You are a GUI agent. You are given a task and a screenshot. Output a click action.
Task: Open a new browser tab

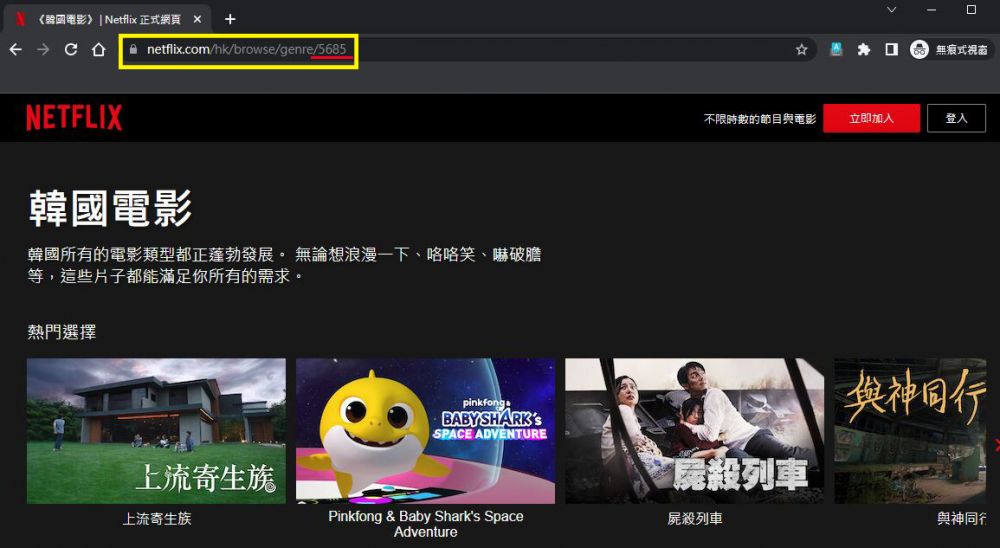pos(230,19)
